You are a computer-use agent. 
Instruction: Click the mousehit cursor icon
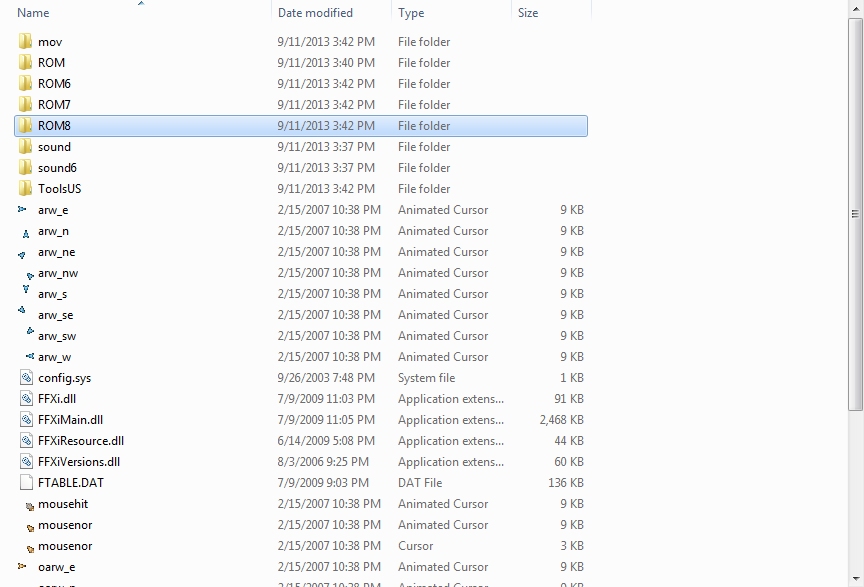29,505
